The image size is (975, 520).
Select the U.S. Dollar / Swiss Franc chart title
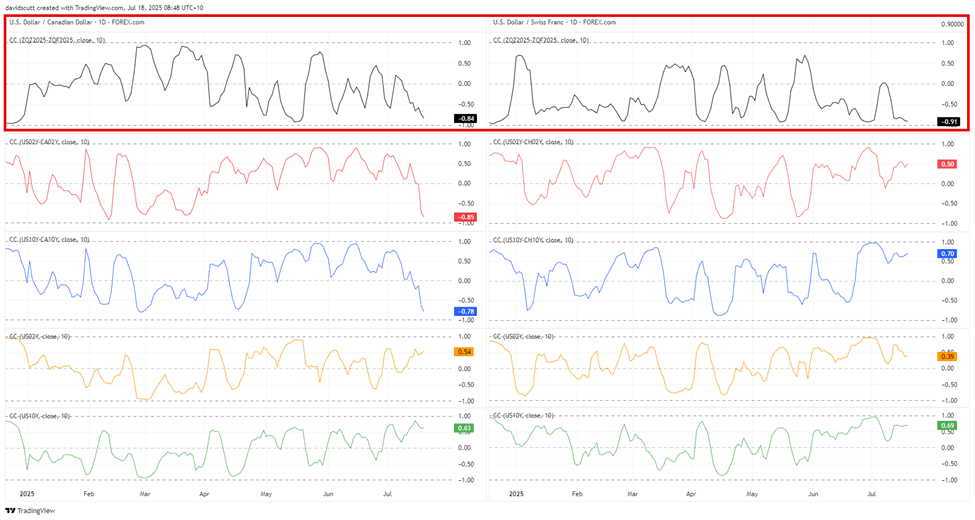point(555,21)
